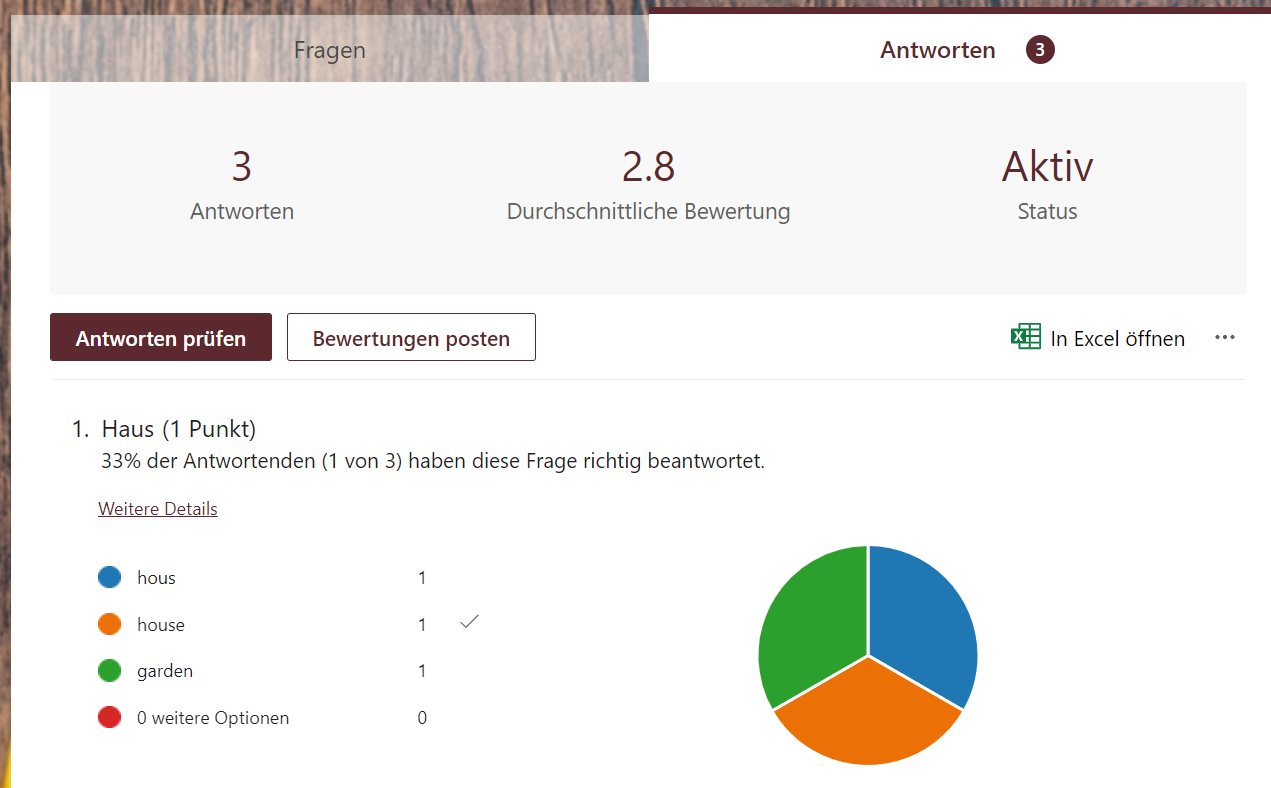Open the ellipsis dropdown near In Excel öffnen
The height and width of the screenshot is (788, 1271).
pyautogui.click(x=1224, y=337)
